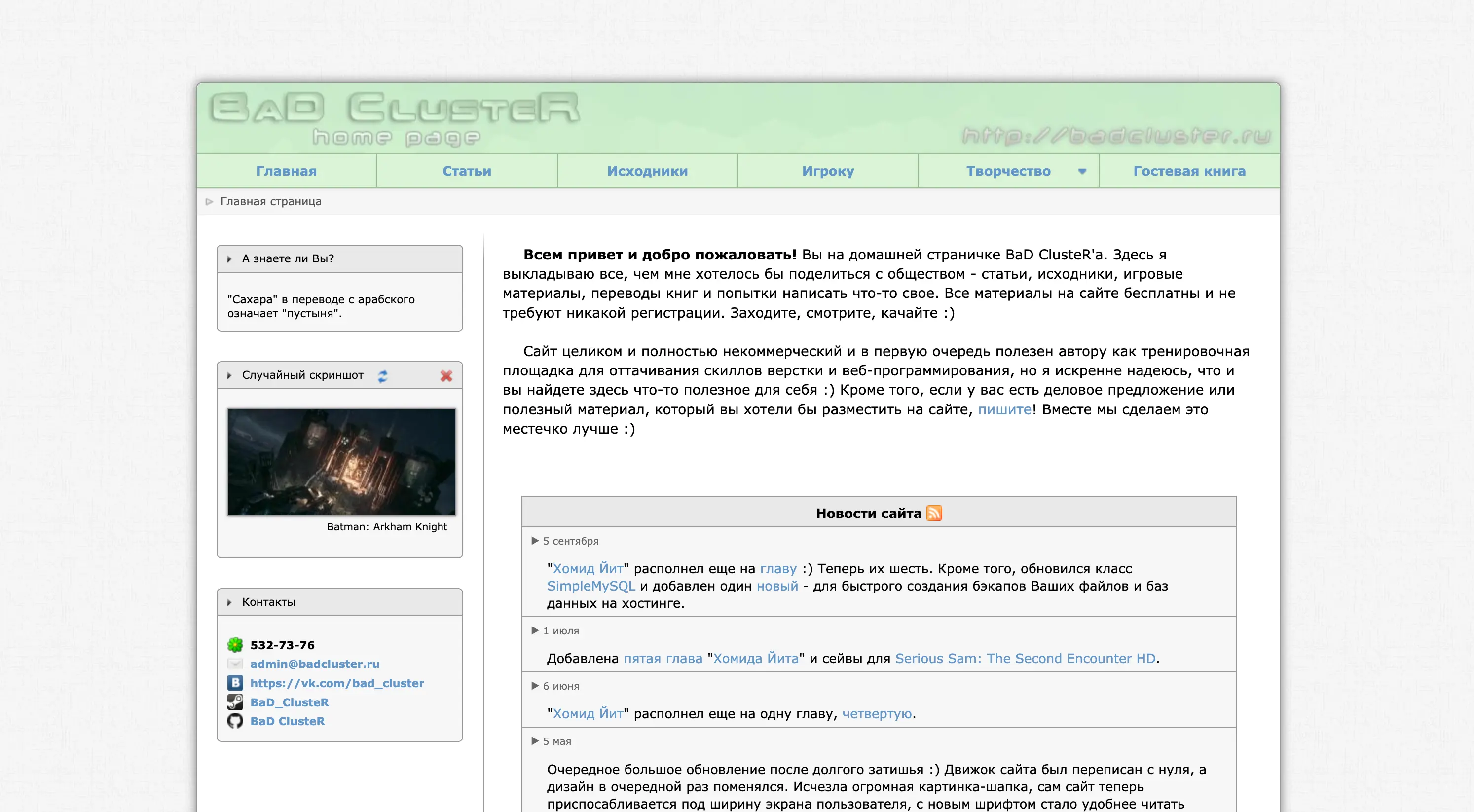Open Serious Sam: The Second Encounter HD link

[1026, 659]
